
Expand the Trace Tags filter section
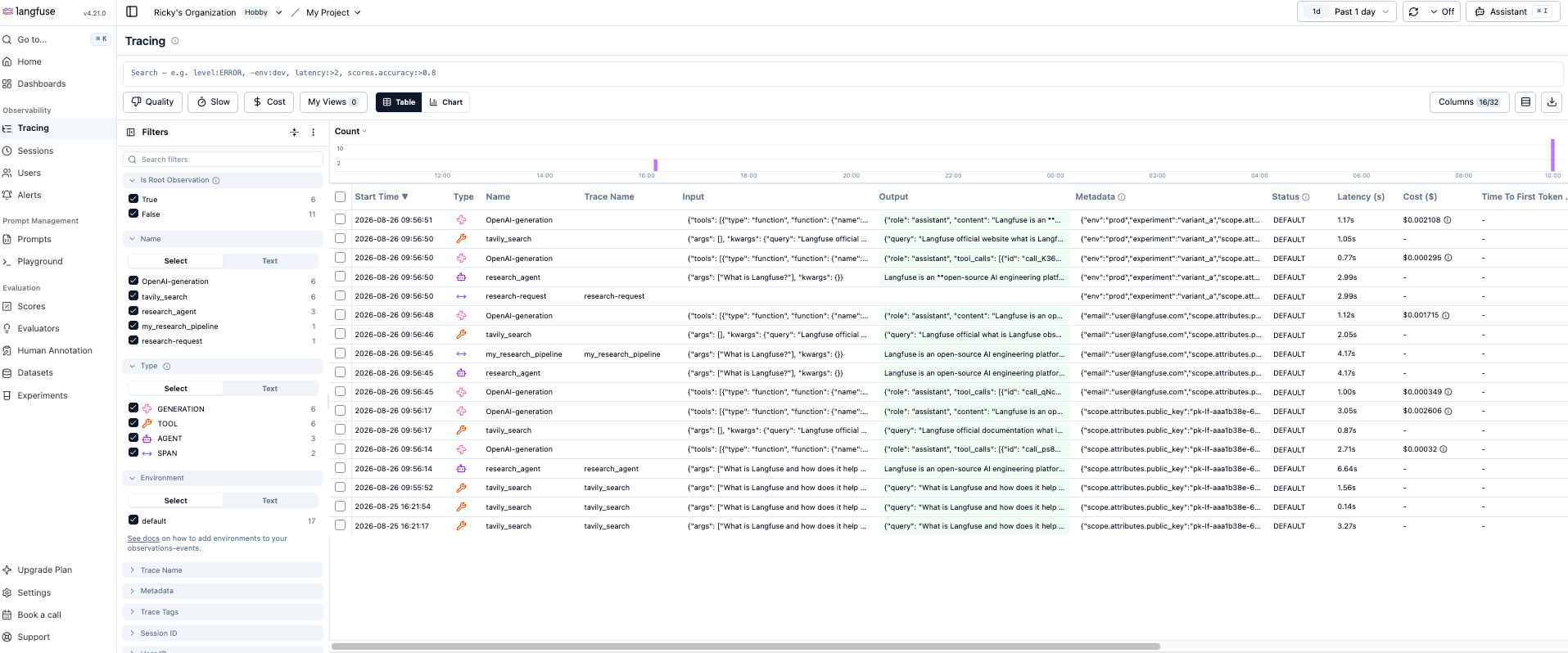click(x=224, y=612)
